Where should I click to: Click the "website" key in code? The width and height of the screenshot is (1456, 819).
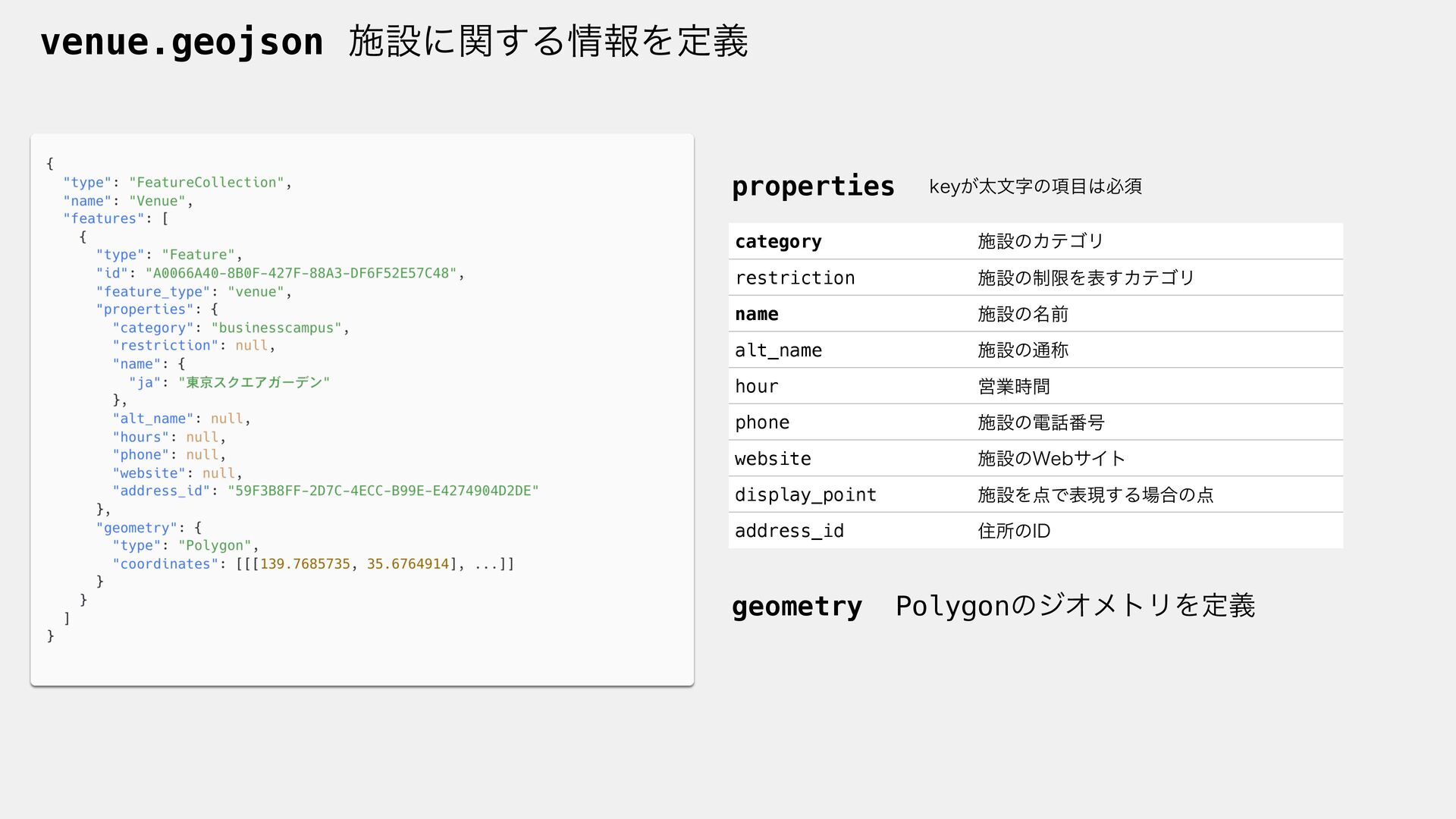click(149, 473)
